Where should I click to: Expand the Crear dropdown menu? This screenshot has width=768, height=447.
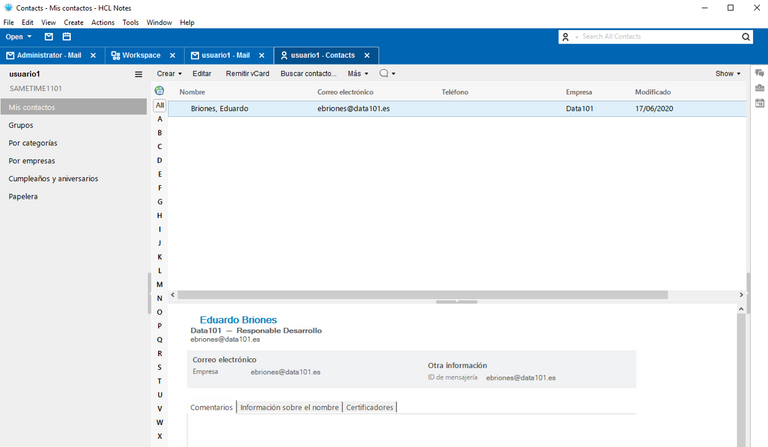click(x=169, y=73)
